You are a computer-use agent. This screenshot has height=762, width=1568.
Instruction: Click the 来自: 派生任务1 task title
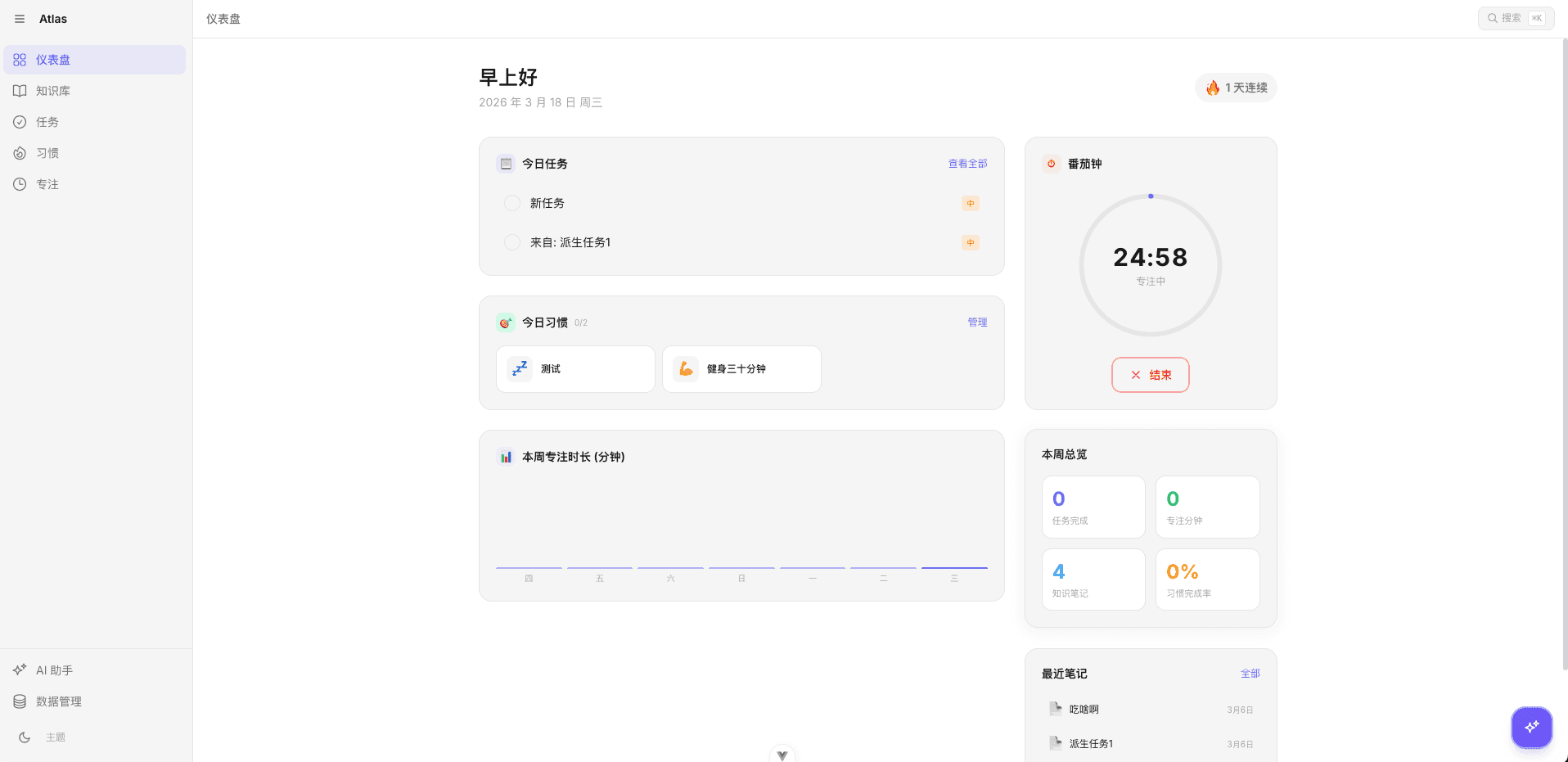(x=570, y=242)
